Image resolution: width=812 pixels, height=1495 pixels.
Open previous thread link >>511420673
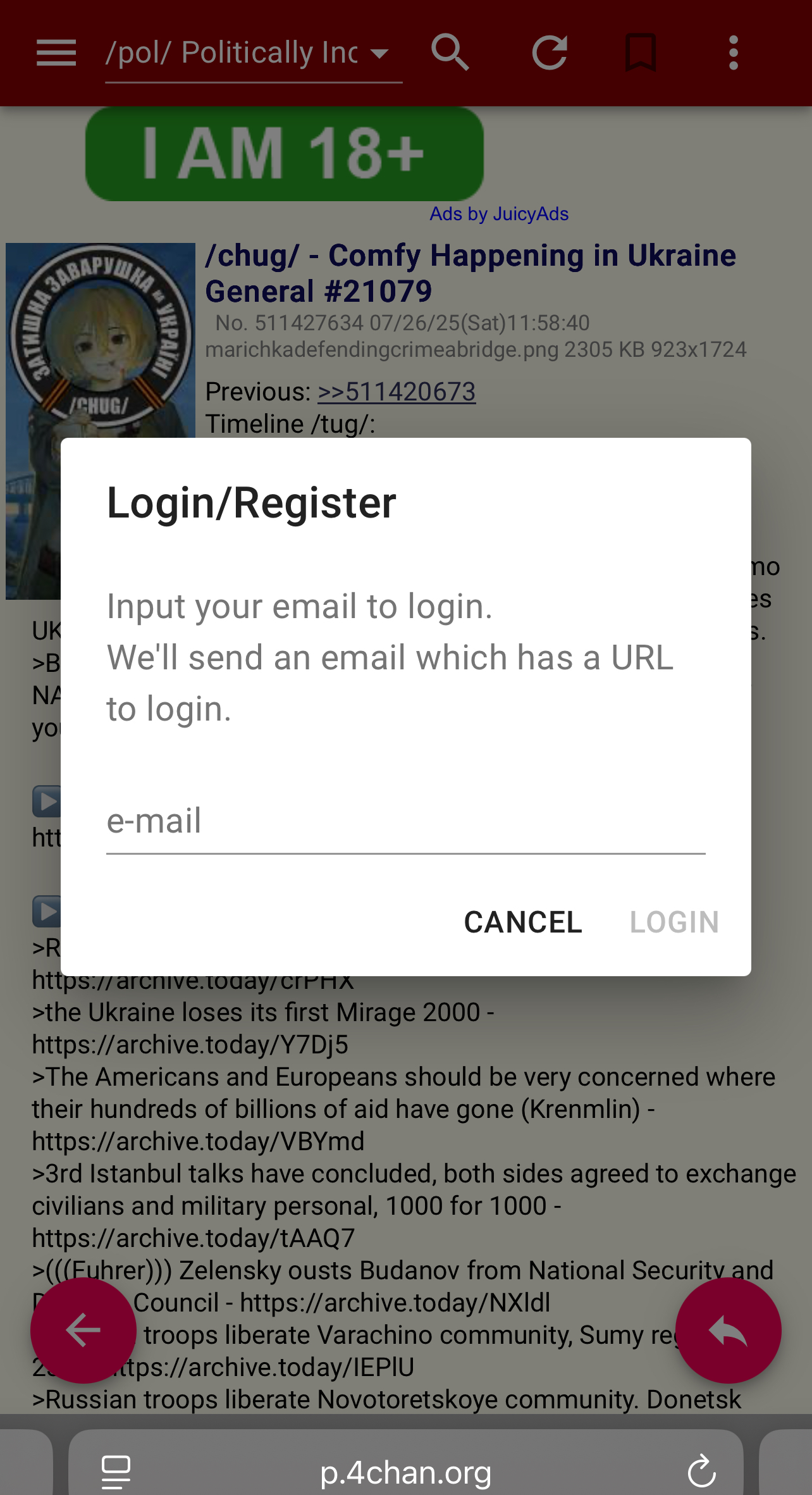click(397, 392)
